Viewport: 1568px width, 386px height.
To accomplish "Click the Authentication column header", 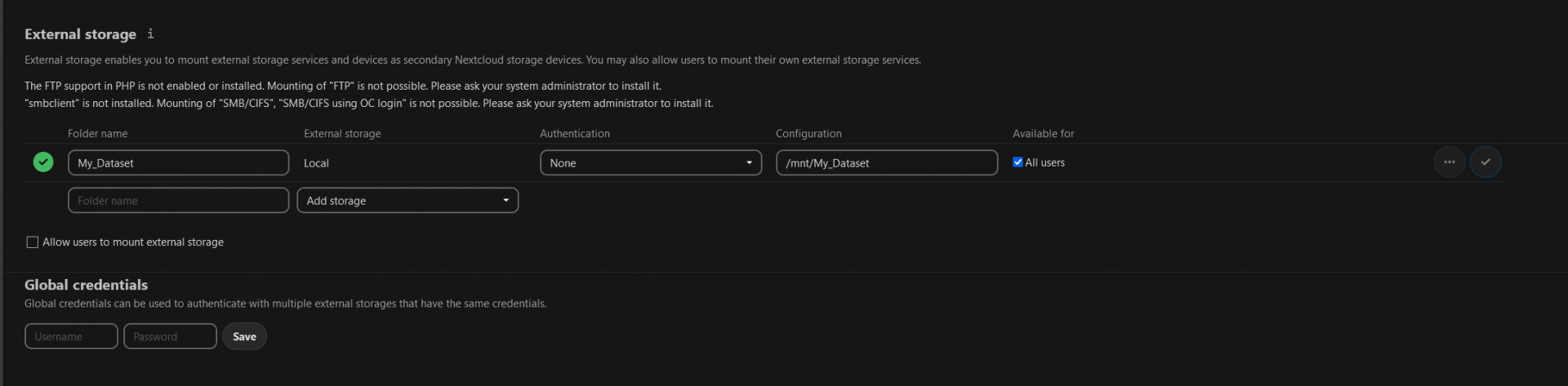I will [574, 134].
